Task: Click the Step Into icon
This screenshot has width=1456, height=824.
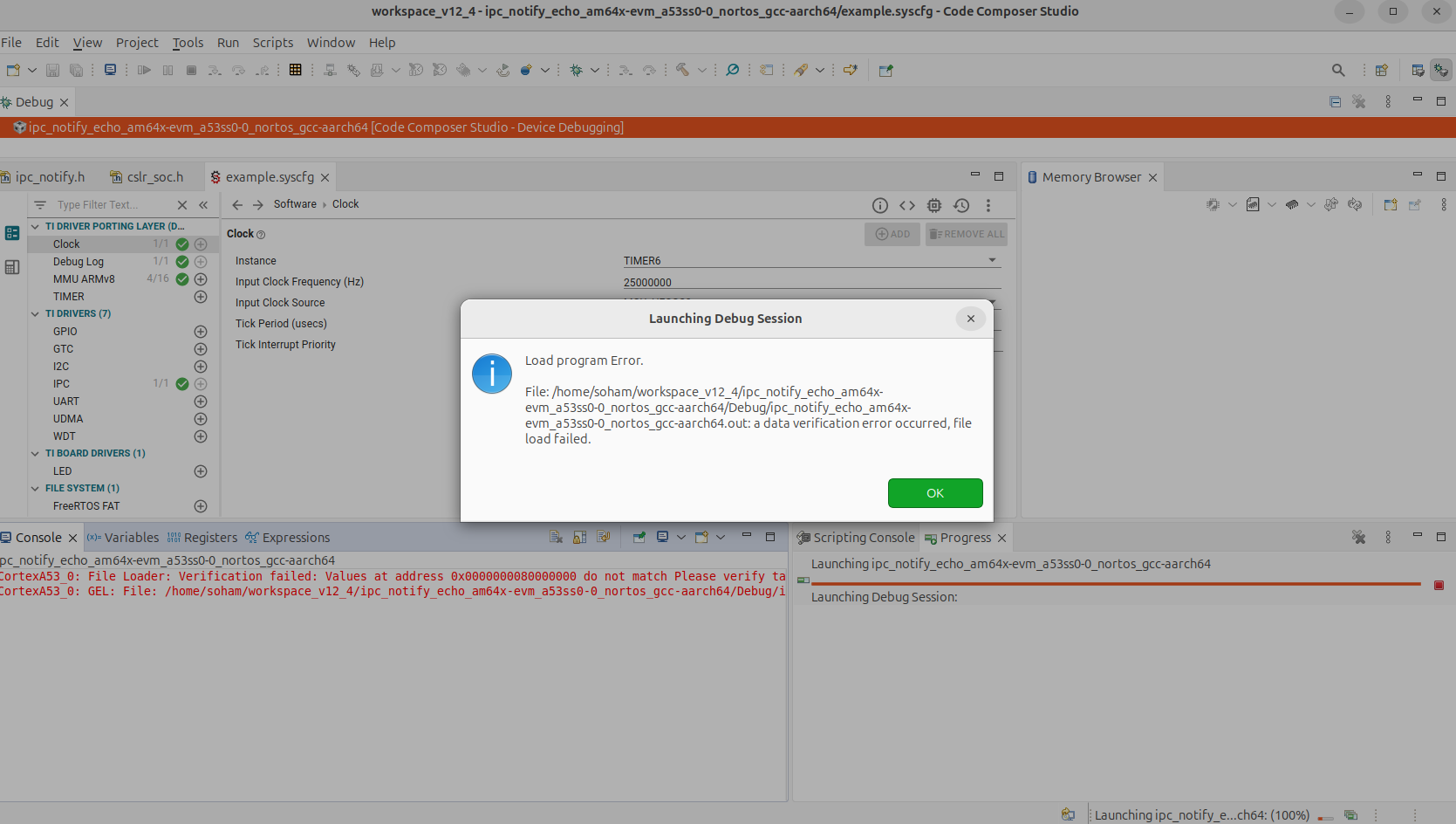Action: pos(215,70)
